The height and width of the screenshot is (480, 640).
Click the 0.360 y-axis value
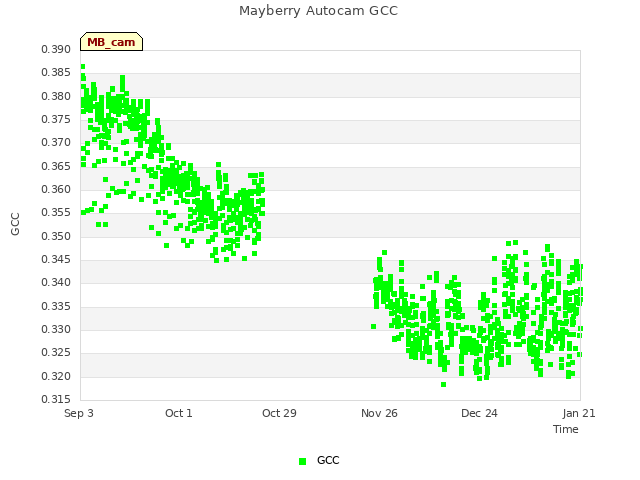coord(56,190)
